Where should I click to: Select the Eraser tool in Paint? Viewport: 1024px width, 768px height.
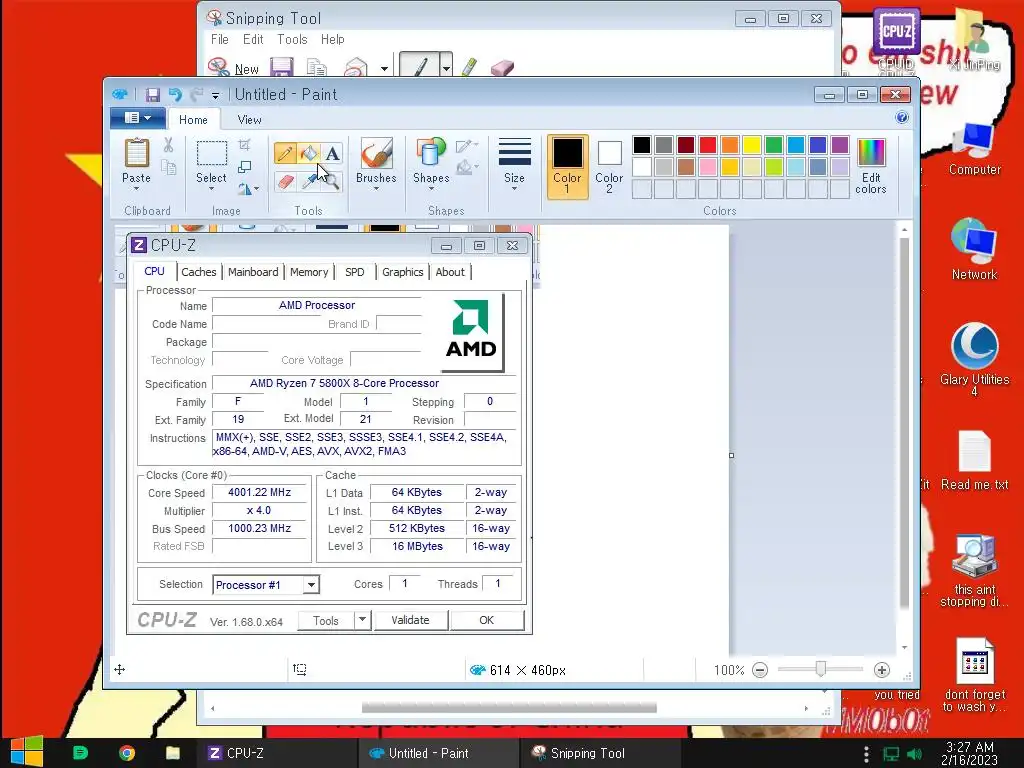pyautogui.click(x=285, y=181)
